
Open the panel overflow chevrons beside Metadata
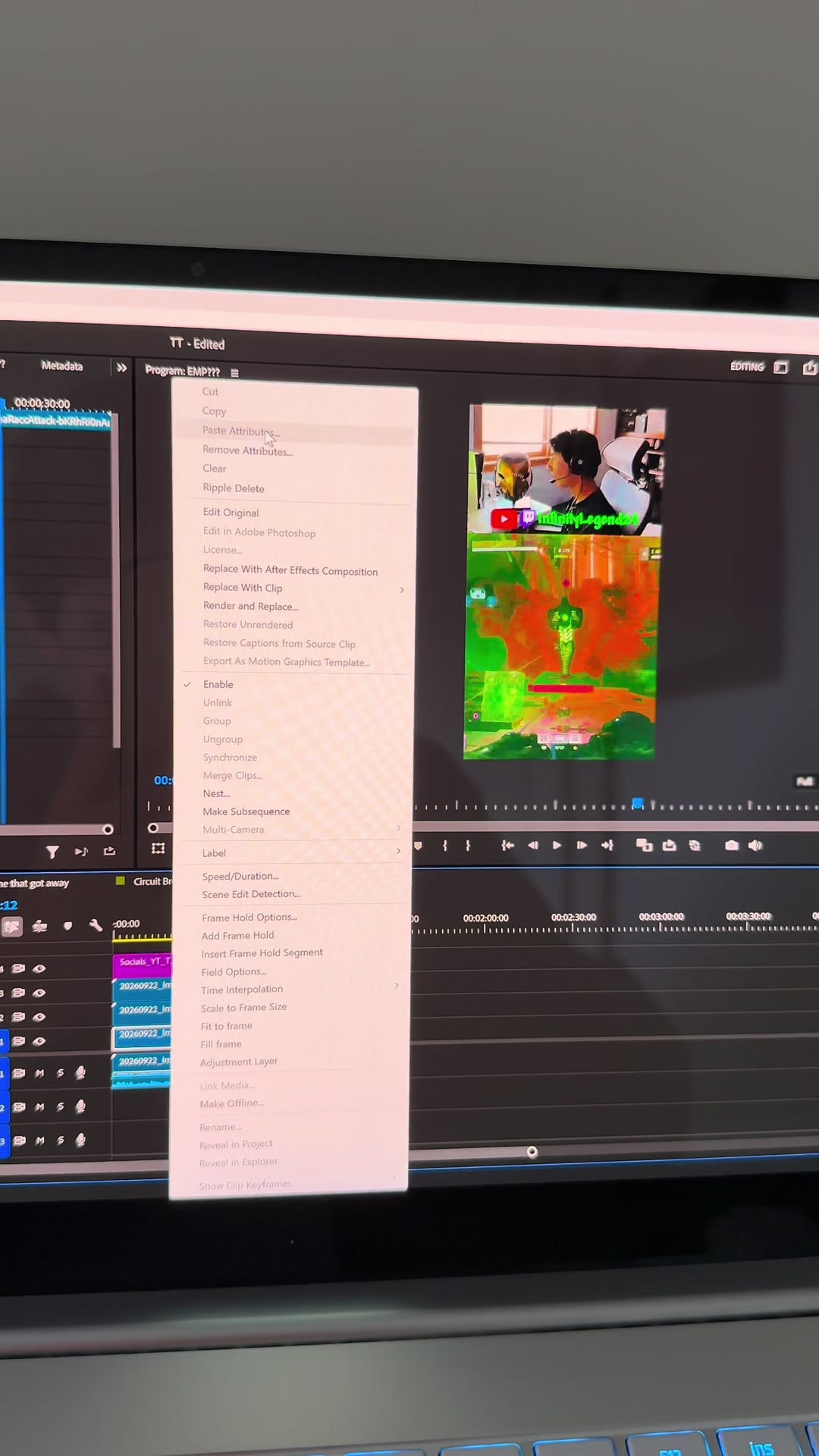(121, 368)
